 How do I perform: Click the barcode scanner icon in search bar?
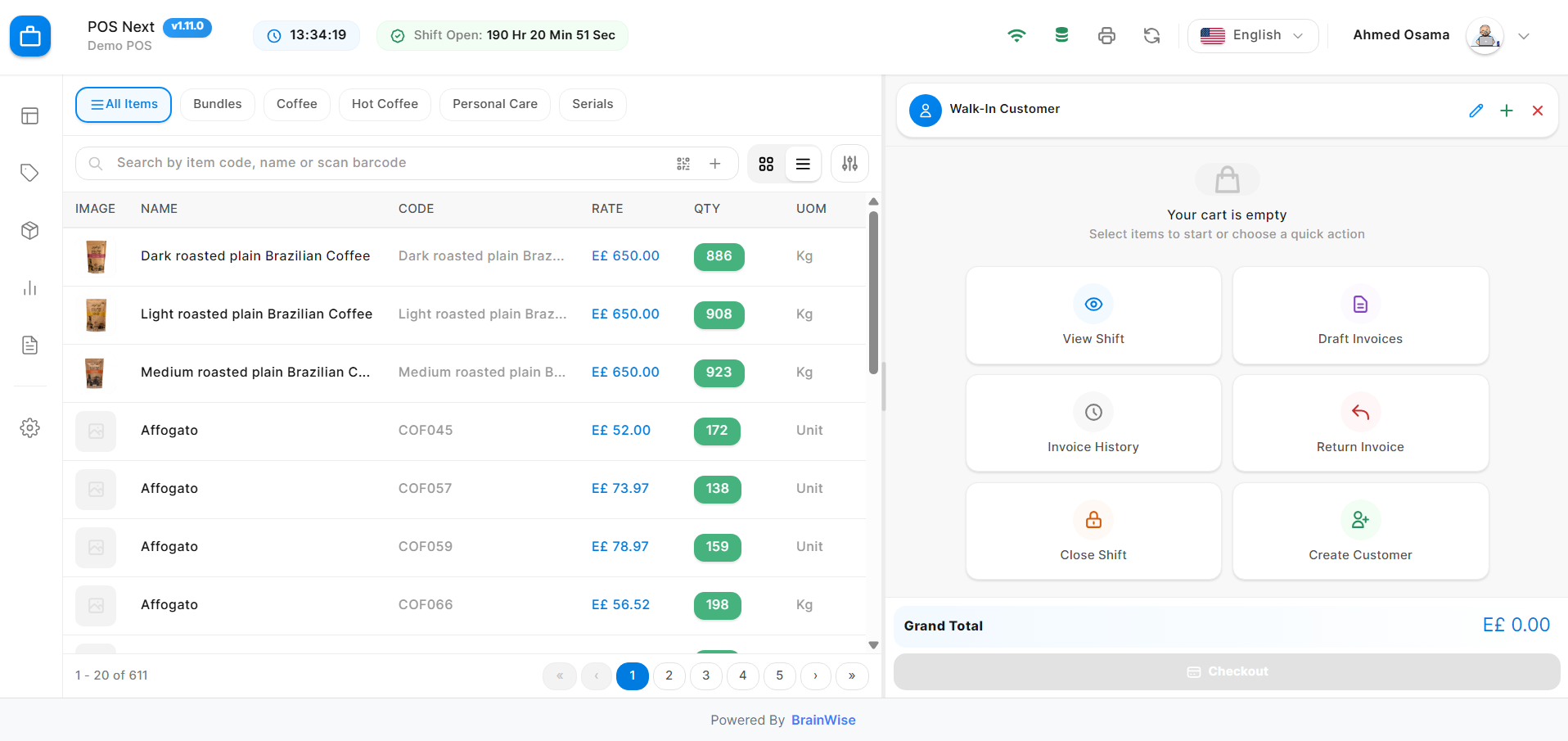pyautogui.click(x=683, y=164)
